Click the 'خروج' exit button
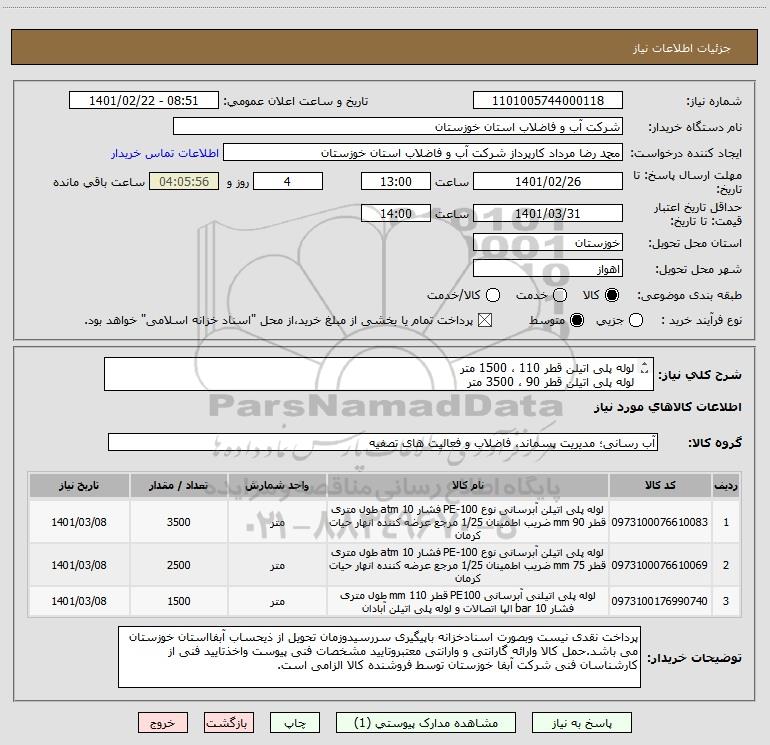The height and width of the screenshot is (745, 770). (x=163, y=723)
